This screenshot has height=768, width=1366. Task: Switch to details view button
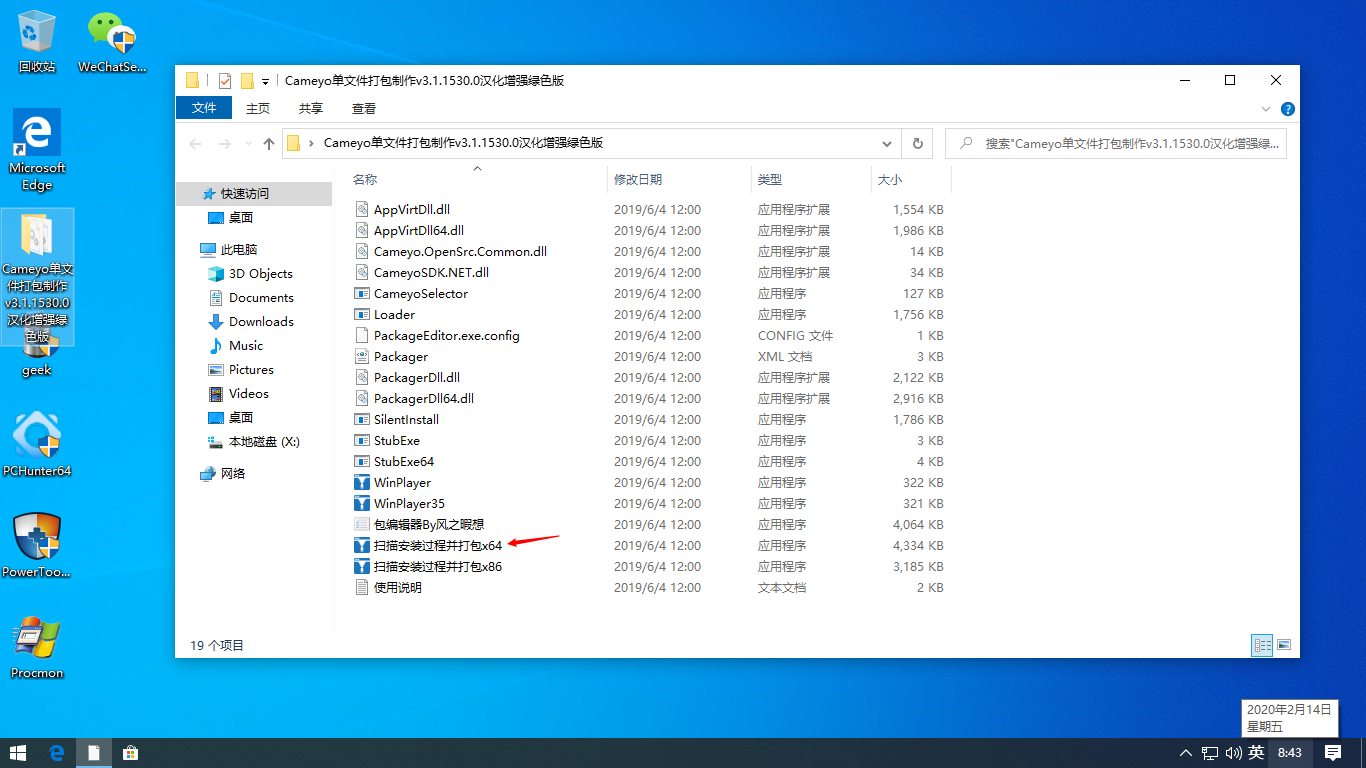[x=1262, y=645]
